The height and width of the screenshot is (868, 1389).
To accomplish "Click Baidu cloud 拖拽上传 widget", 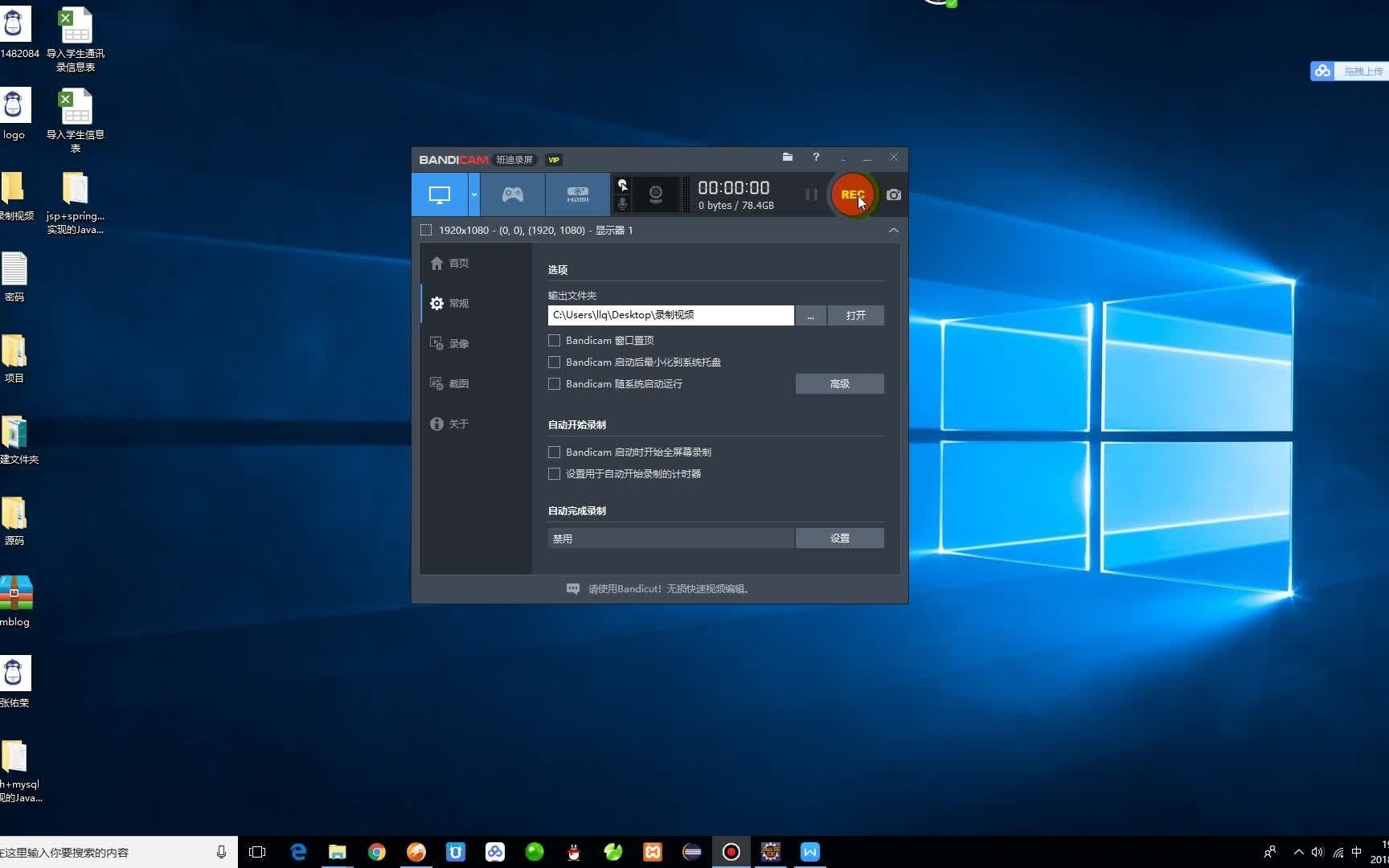I will coord(1350,72).
